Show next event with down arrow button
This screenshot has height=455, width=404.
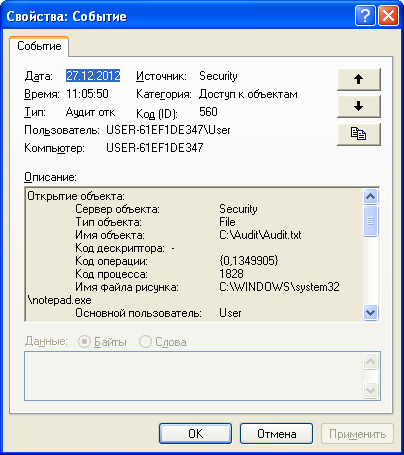click(x=359, y=107)
